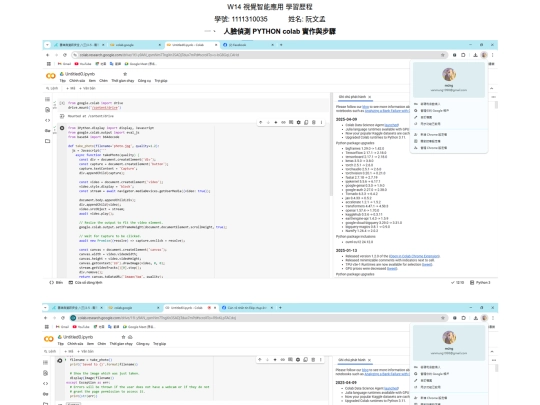Open YouTube bookmark in upper bookmarks bar

pyautogui.click(x=83, y=64)
